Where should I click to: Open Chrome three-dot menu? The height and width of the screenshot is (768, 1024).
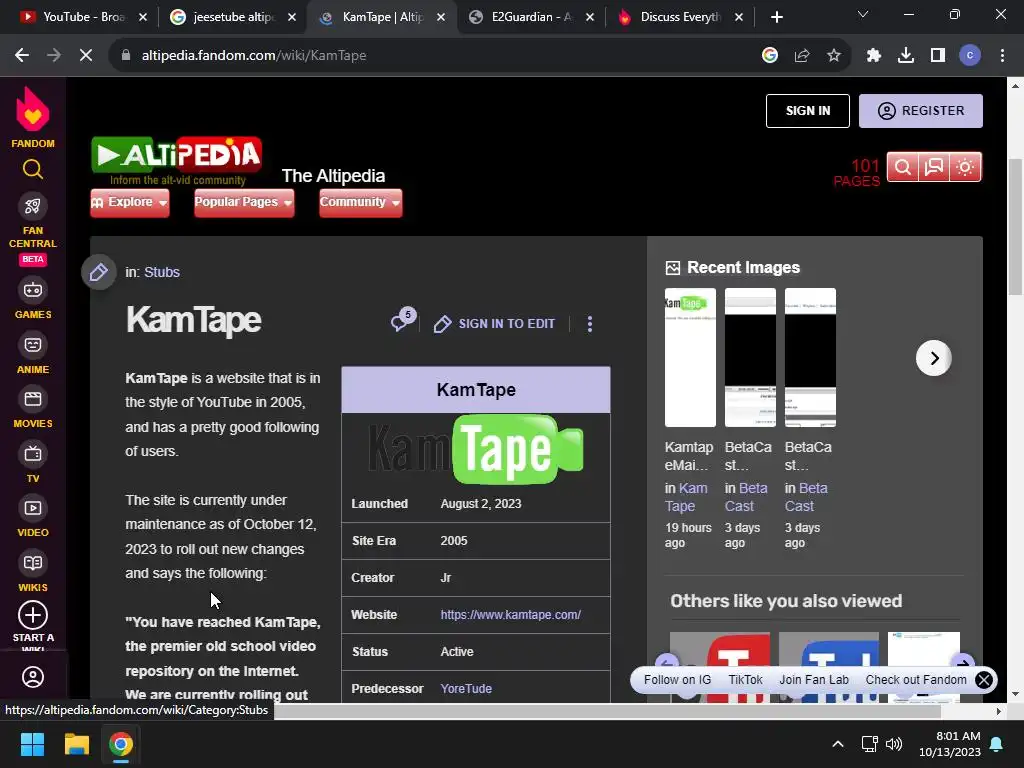tap(1002, 56)
